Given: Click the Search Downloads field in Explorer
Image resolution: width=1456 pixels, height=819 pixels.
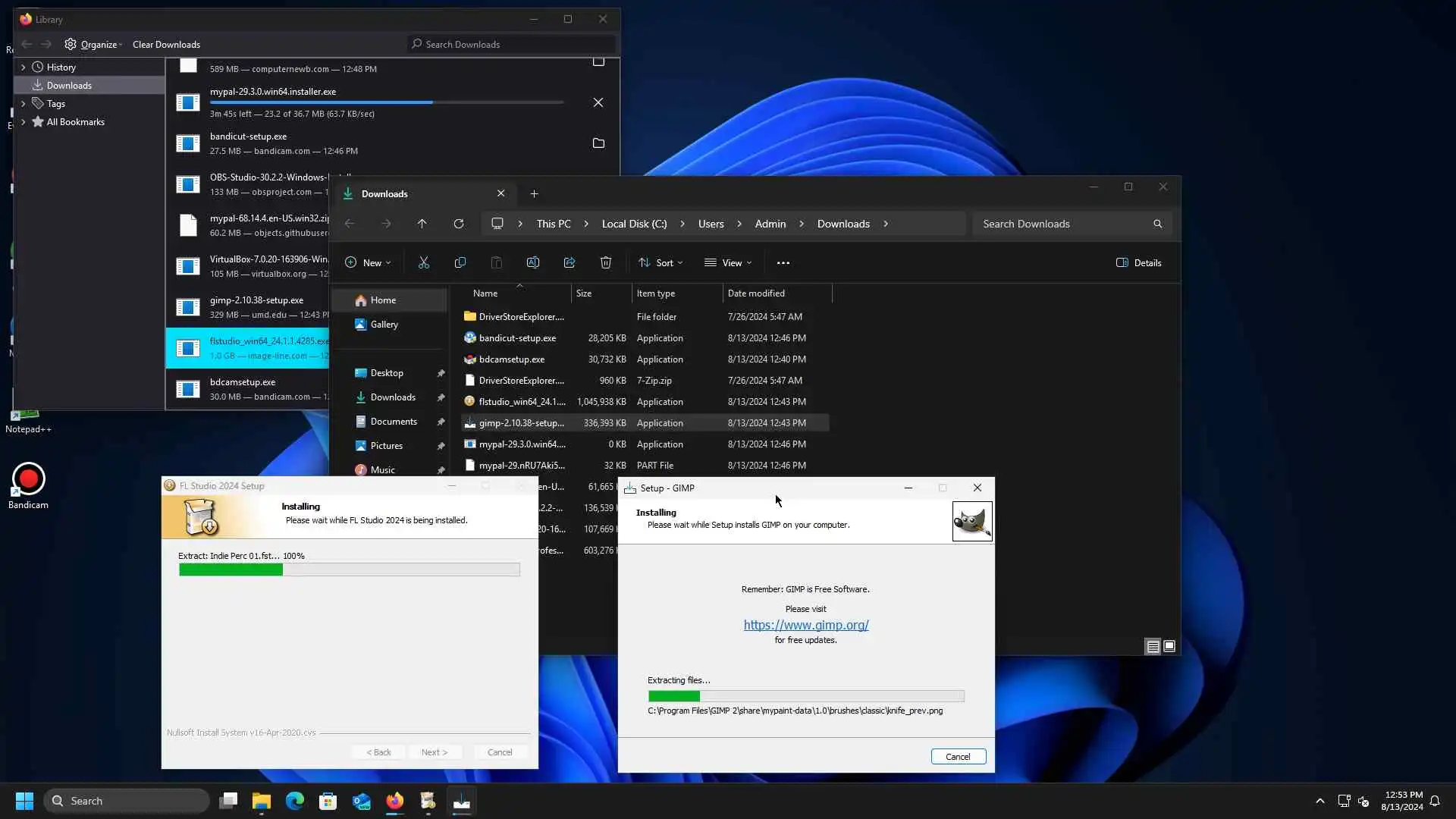Looking at the screenshot, I should (1062, 224).
